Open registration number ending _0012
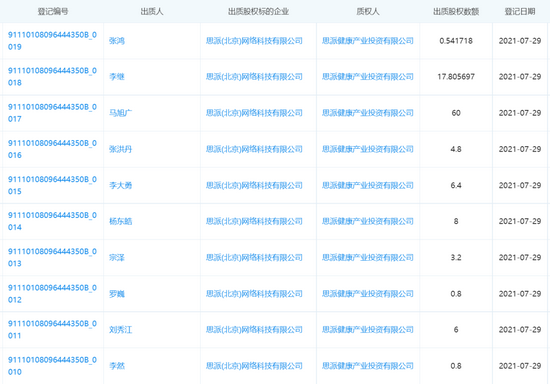The image size is (550, 384). coord(52,294)
